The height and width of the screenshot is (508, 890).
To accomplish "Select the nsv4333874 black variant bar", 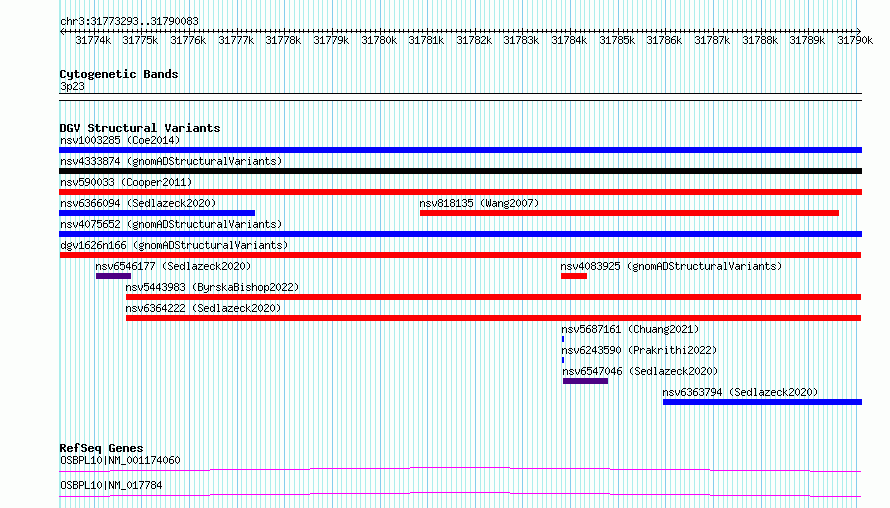I will coord(460,171).
